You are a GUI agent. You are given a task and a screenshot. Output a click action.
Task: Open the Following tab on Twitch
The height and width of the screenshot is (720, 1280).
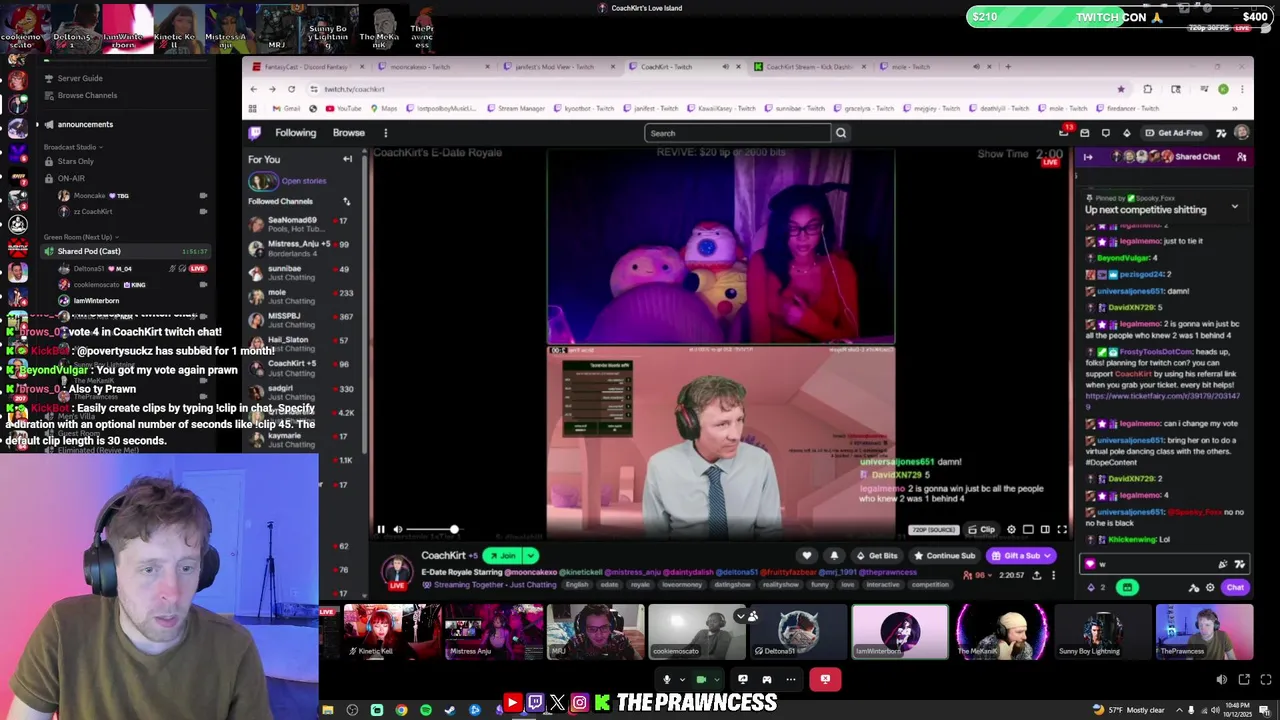coord(295,133)
